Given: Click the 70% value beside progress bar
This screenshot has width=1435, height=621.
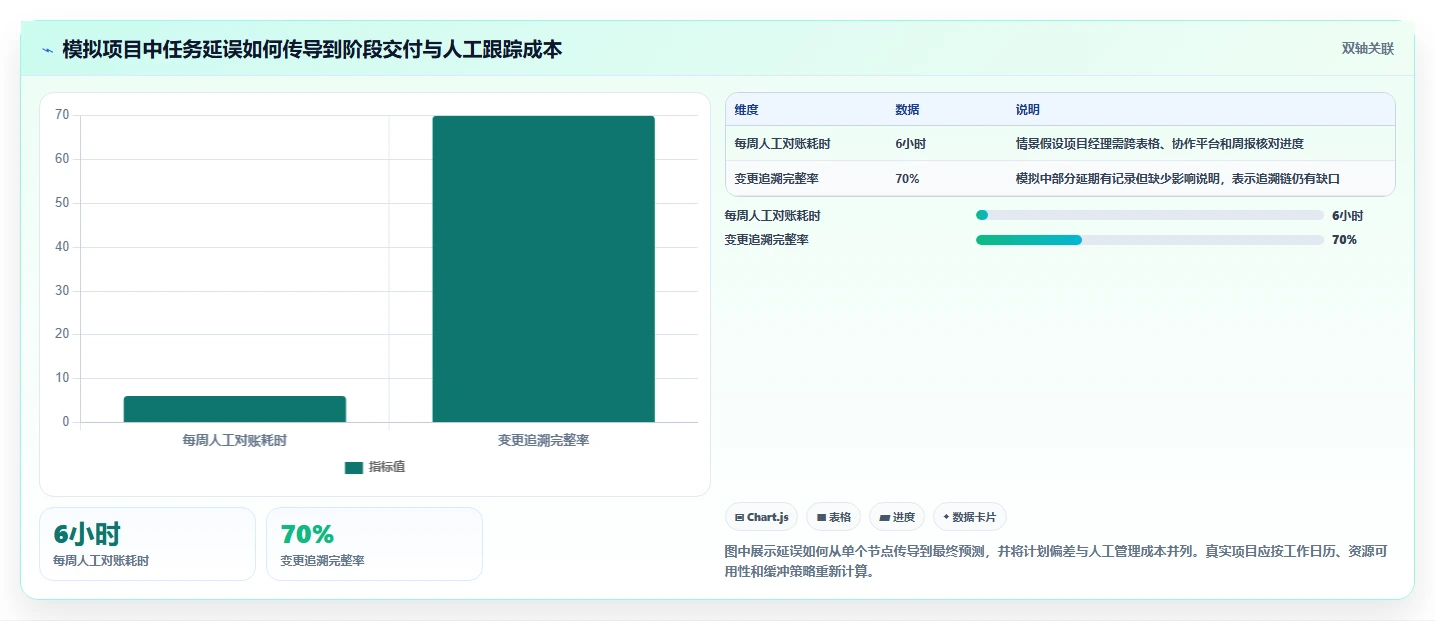Looking at the screenshot, I should [1344, 240].
